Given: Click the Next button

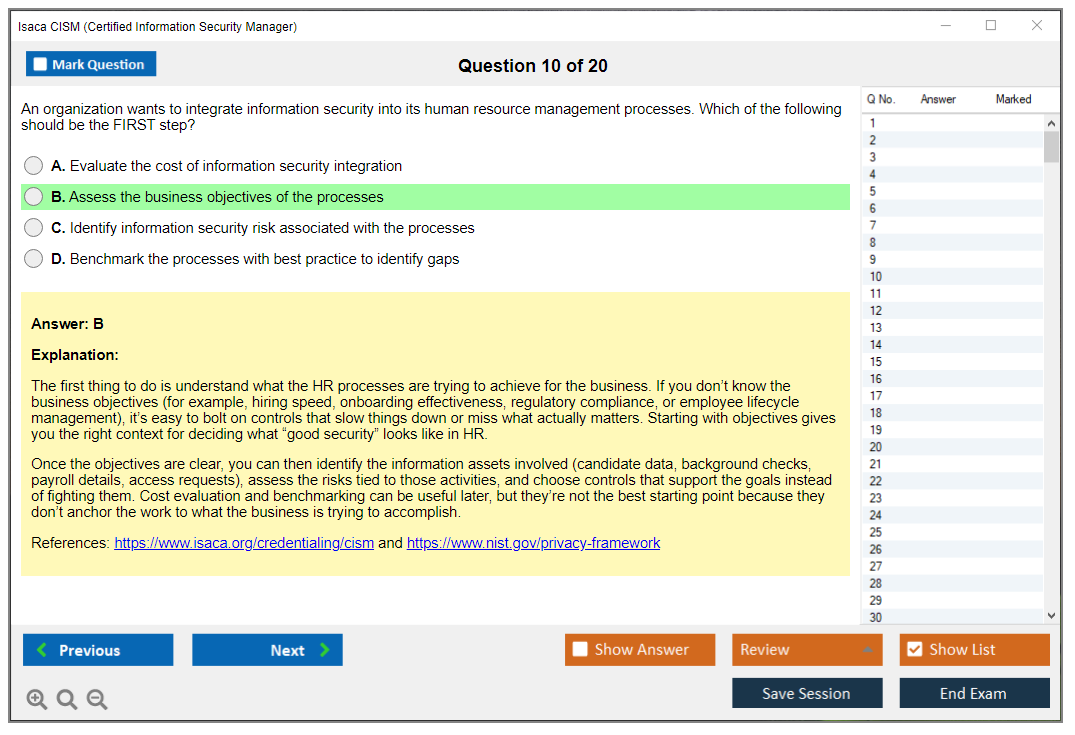Looking at the screenshot, I should pos(267,650).
